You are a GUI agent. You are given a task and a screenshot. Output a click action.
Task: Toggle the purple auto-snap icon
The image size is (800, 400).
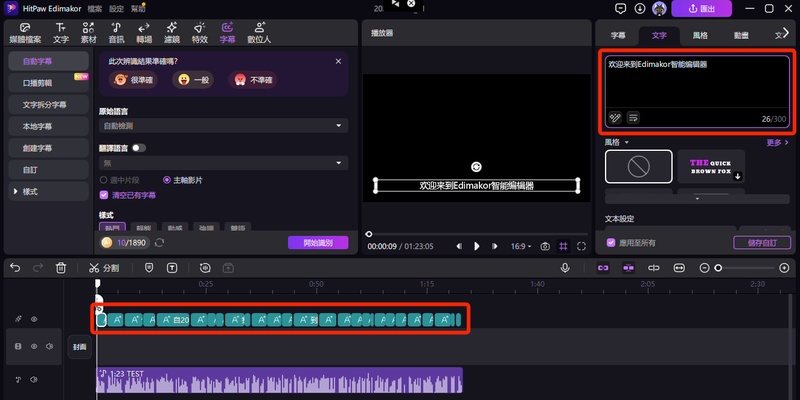pyautogui.click(x=629, y=268)
